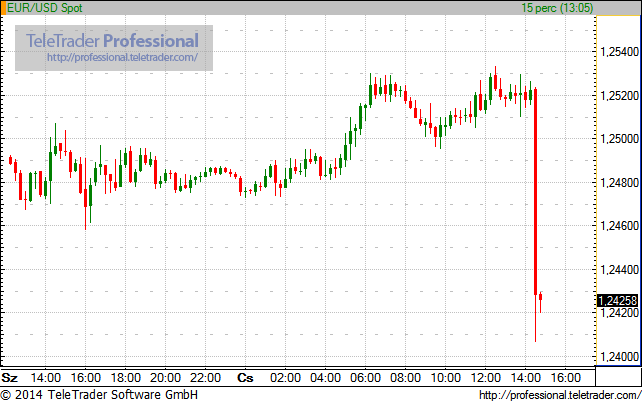Click the 20:00 time axis label
Viewport: 642px width, 404px height.
click(165, 377)
